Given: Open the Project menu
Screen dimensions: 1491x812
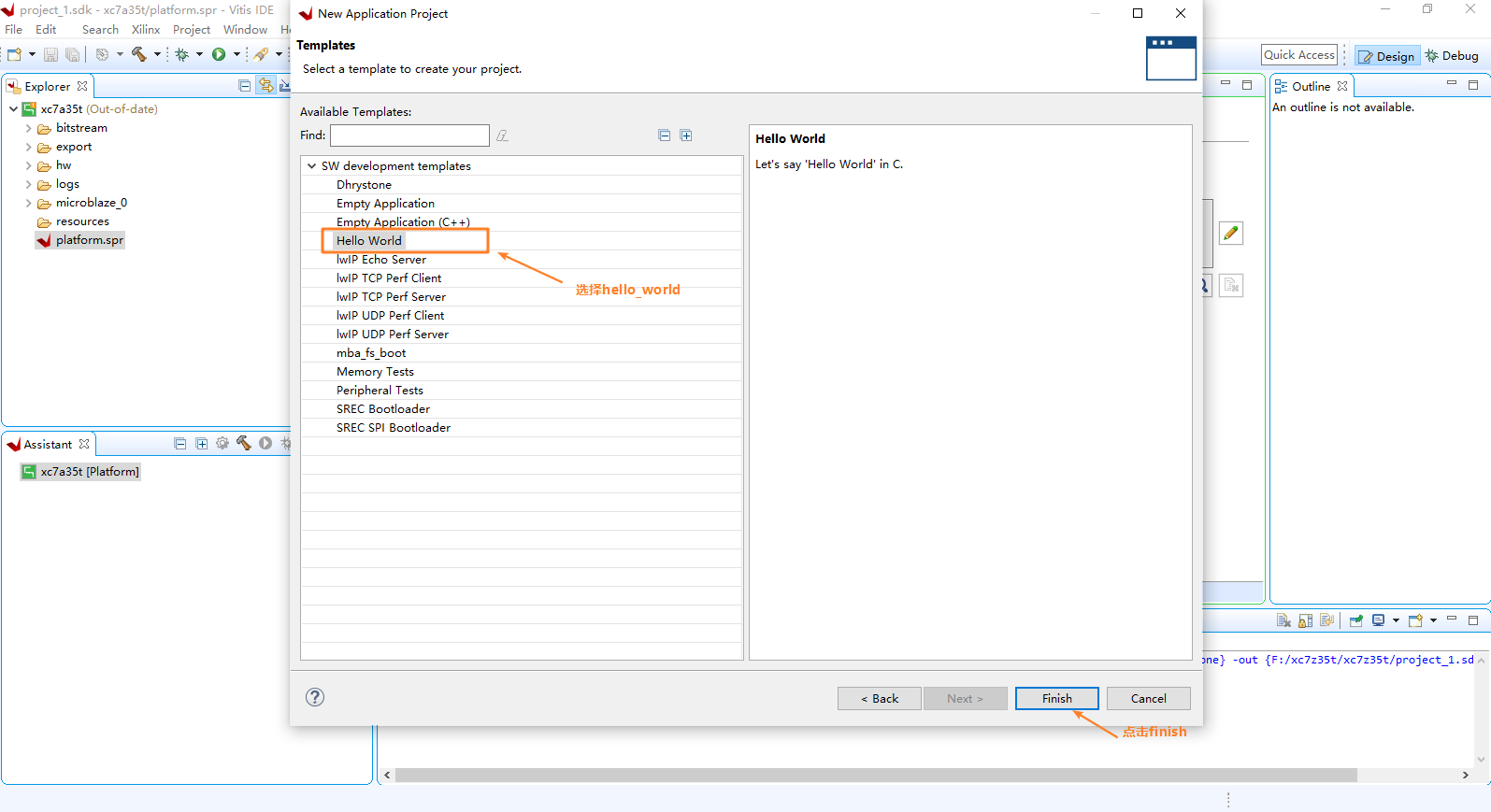Looking at the screenshot, I should pos(192,29).
